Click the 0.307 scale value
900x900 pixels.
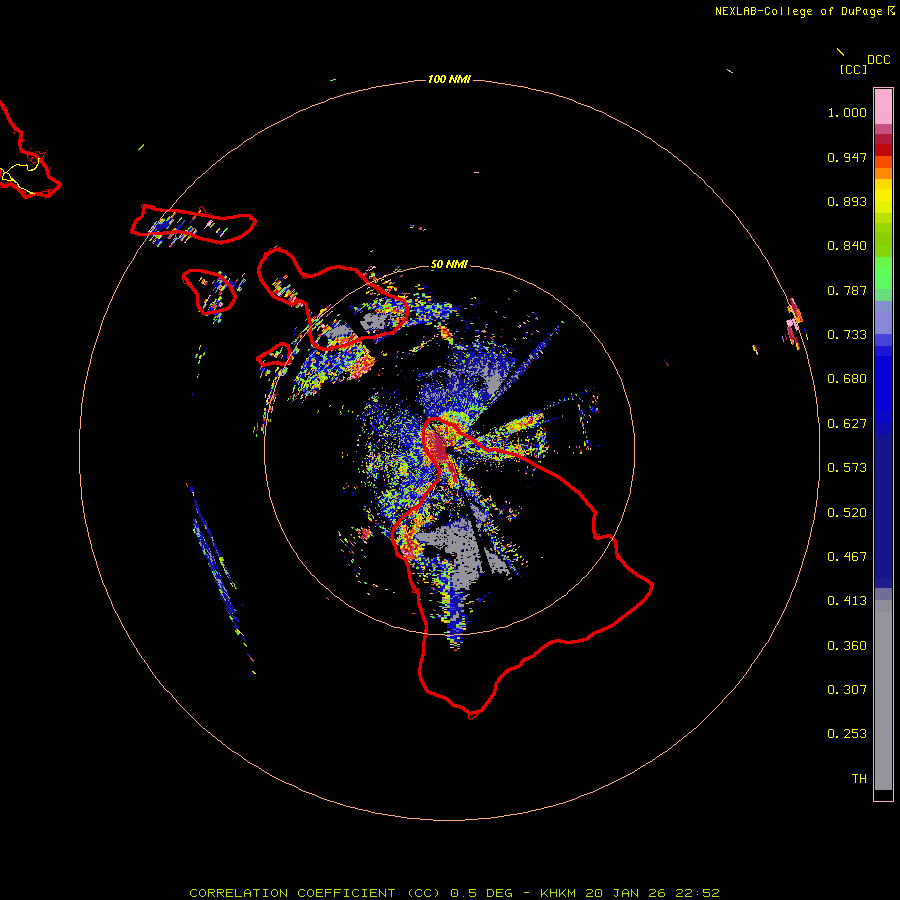pyautogui.click(x=847, y=690)
